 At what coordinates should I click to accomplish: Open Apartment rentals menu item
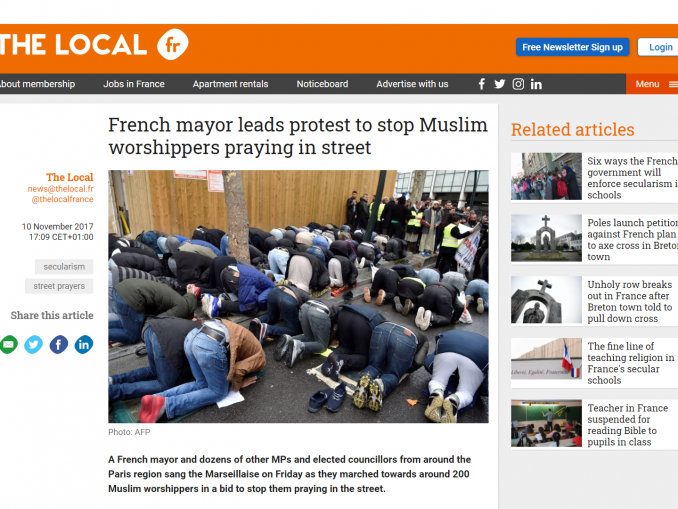point(230,84)
